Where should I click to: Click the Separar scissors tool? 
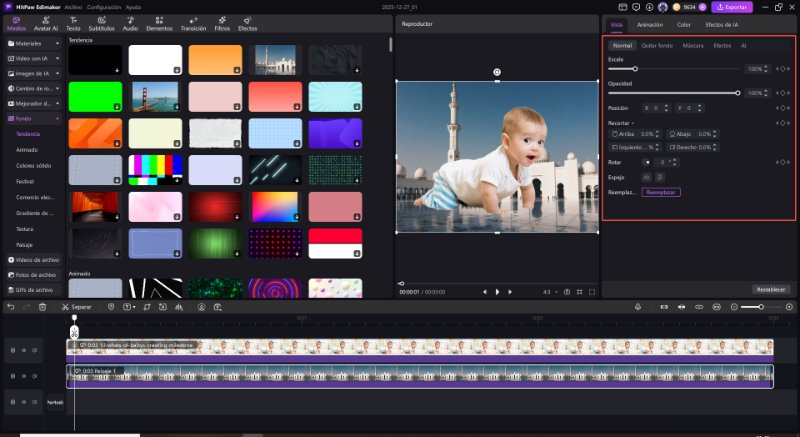tap(77, 307)
